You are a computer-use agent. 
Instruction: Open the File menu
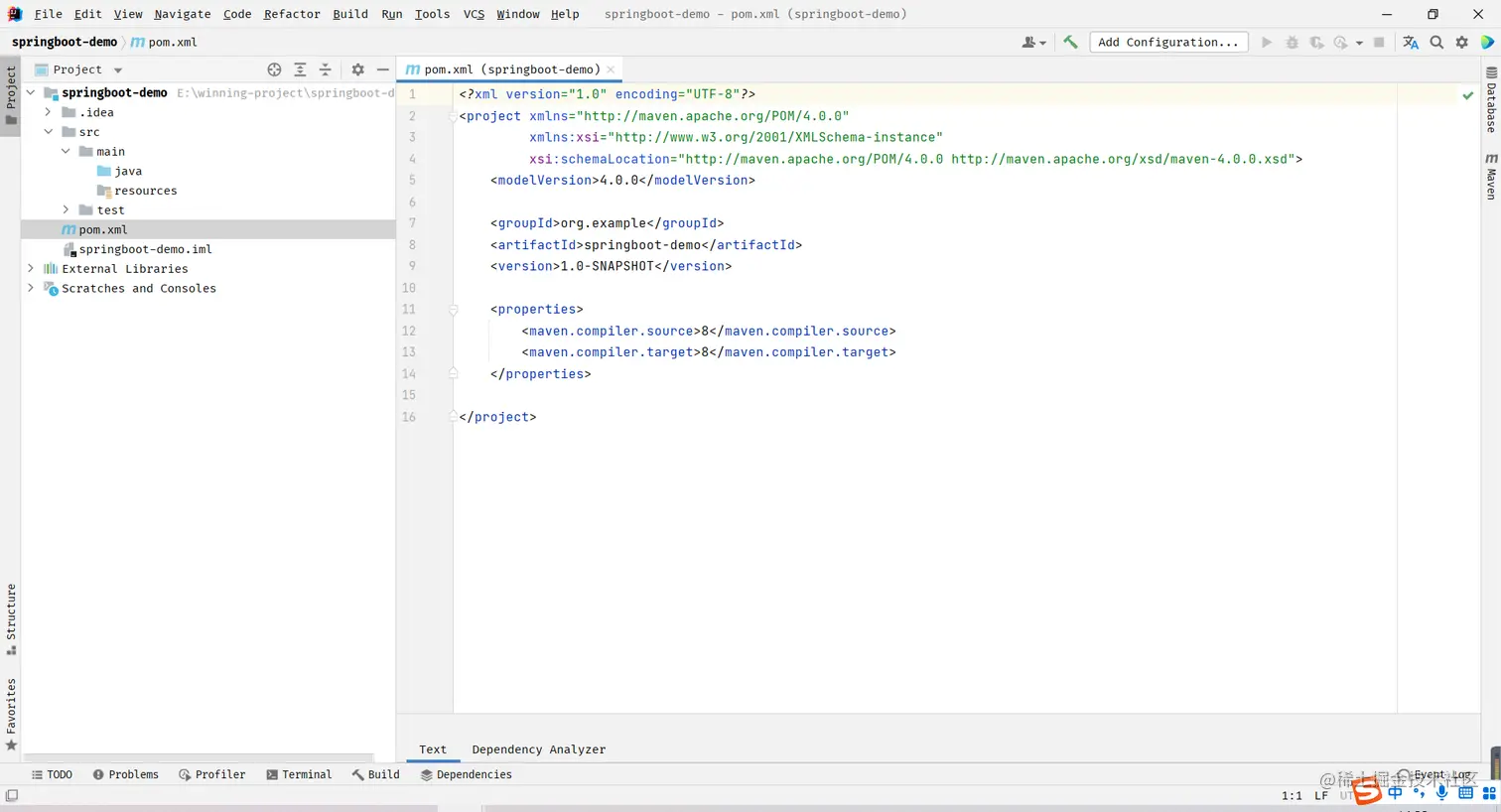coord(48,14)
